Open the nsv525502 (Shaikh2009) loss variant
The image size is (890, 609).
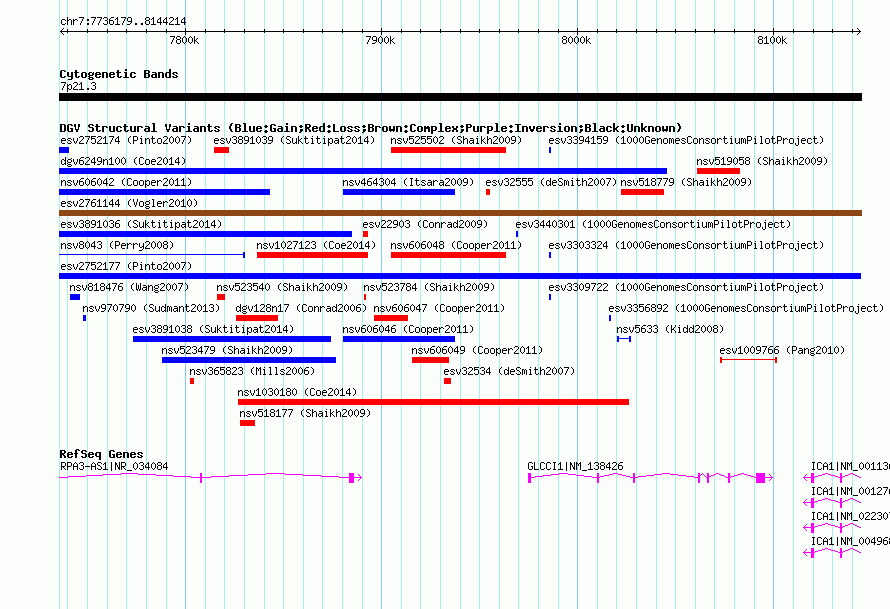coord(448,150)
